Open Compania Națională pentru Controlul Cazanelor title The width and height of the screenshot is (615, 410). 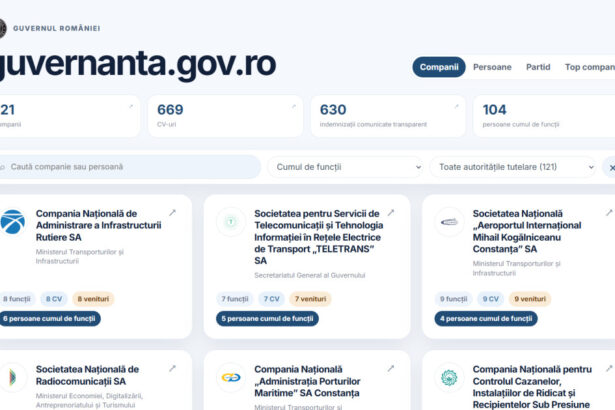[532, 387]
